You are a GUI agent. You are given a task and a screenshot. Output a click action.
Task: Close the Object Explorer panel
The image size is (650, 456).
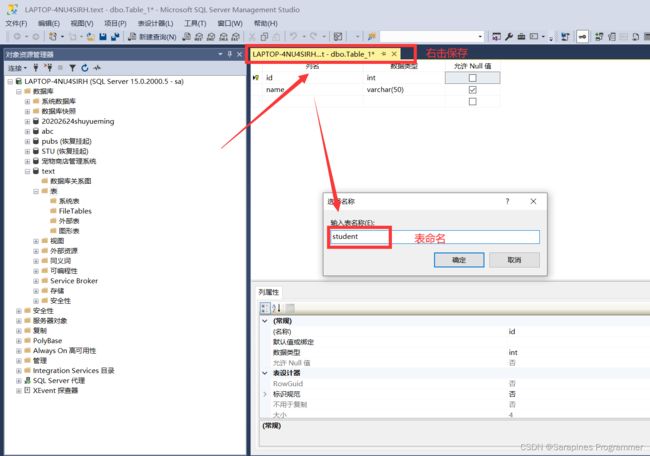pyautogui.click(x=239, y=54)
